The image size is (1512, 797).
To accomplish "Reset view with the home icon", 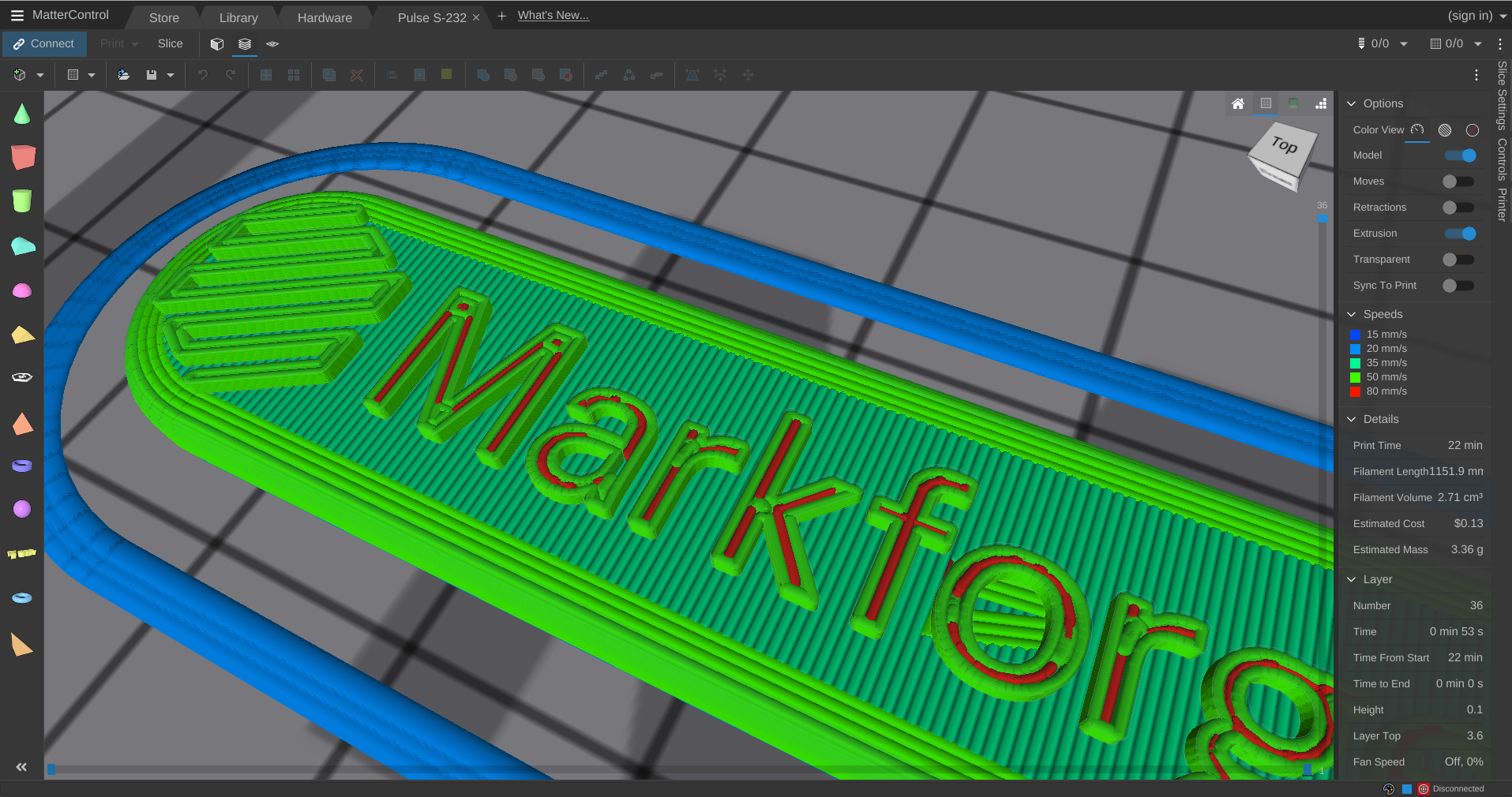I will click(1238, 103).
